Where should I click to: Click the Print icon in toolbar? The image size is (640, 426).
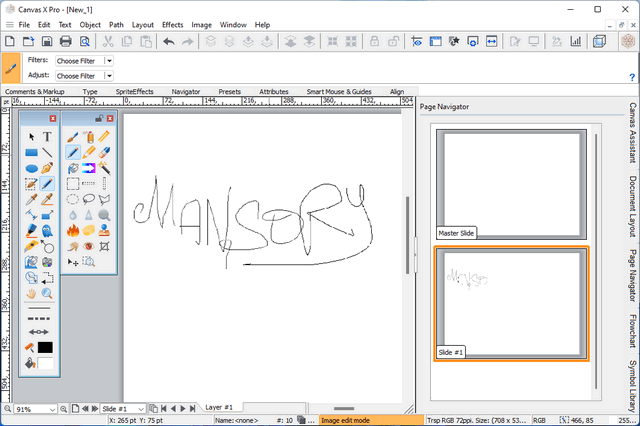click(65, 42)
